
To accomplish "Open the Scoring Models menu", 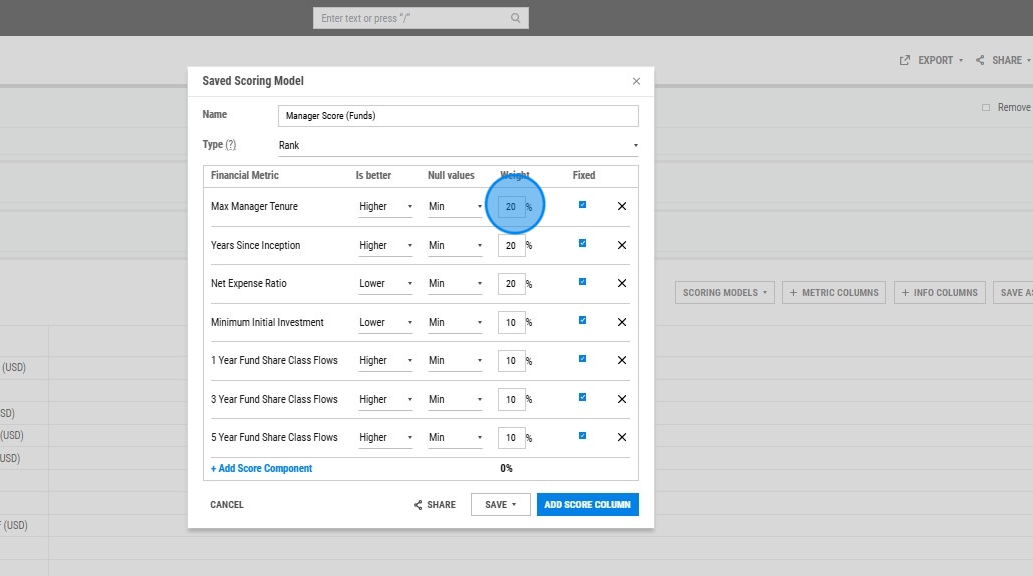I will 725,293.
